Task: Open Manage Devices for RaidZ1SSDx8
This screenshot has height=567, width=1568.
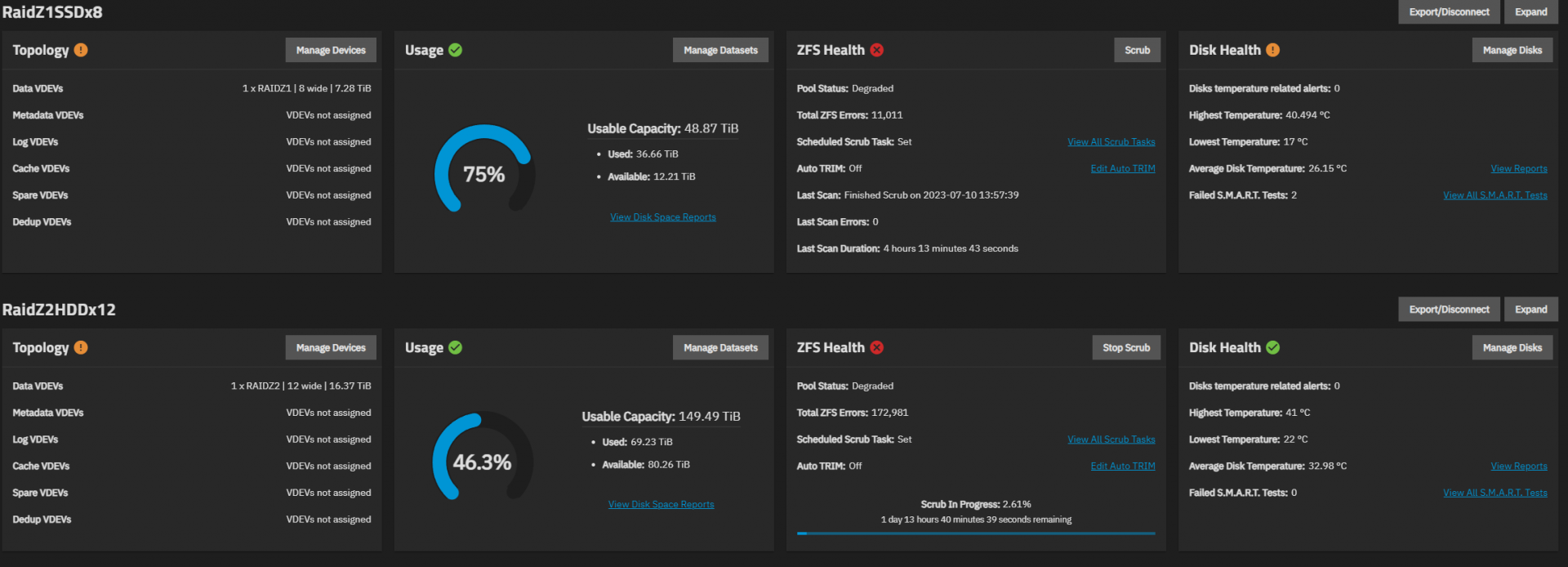Action: pos(331,50)
